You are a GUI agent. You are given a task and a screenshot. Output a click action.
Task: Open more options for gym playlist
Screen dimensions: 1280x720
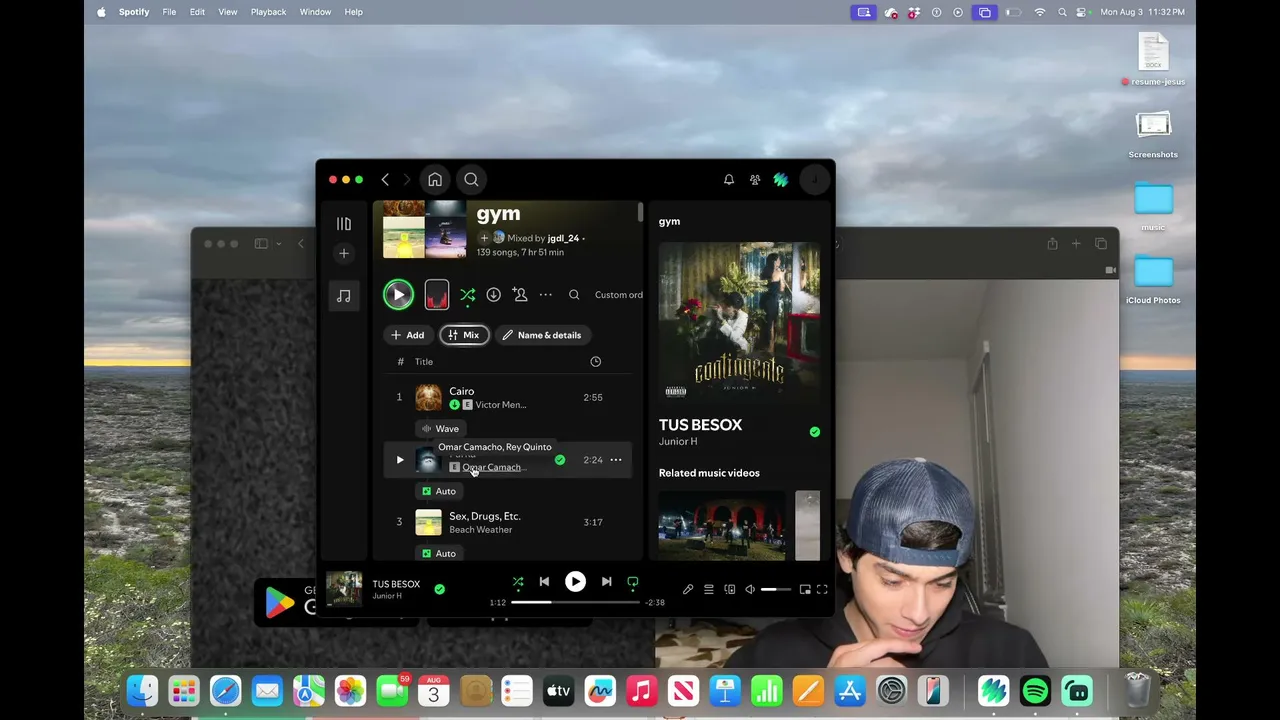pos(546,295)
